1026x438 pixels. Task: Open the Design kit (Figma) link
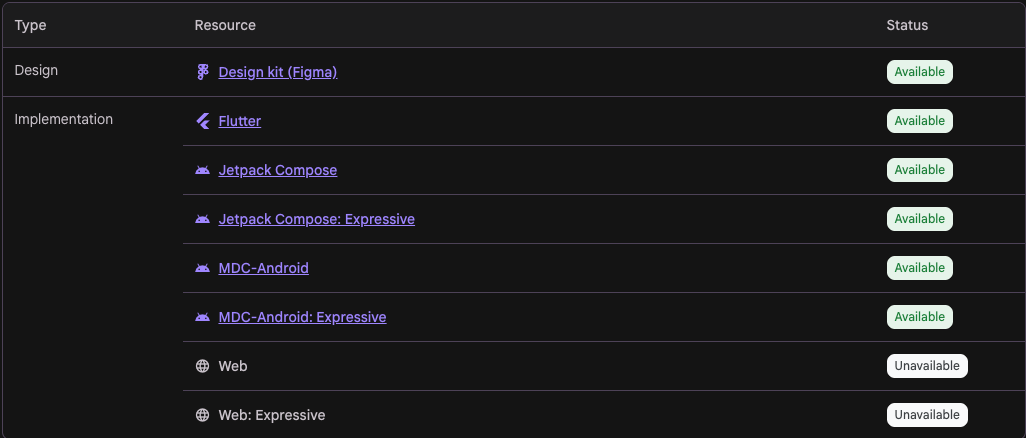(277, 72)
